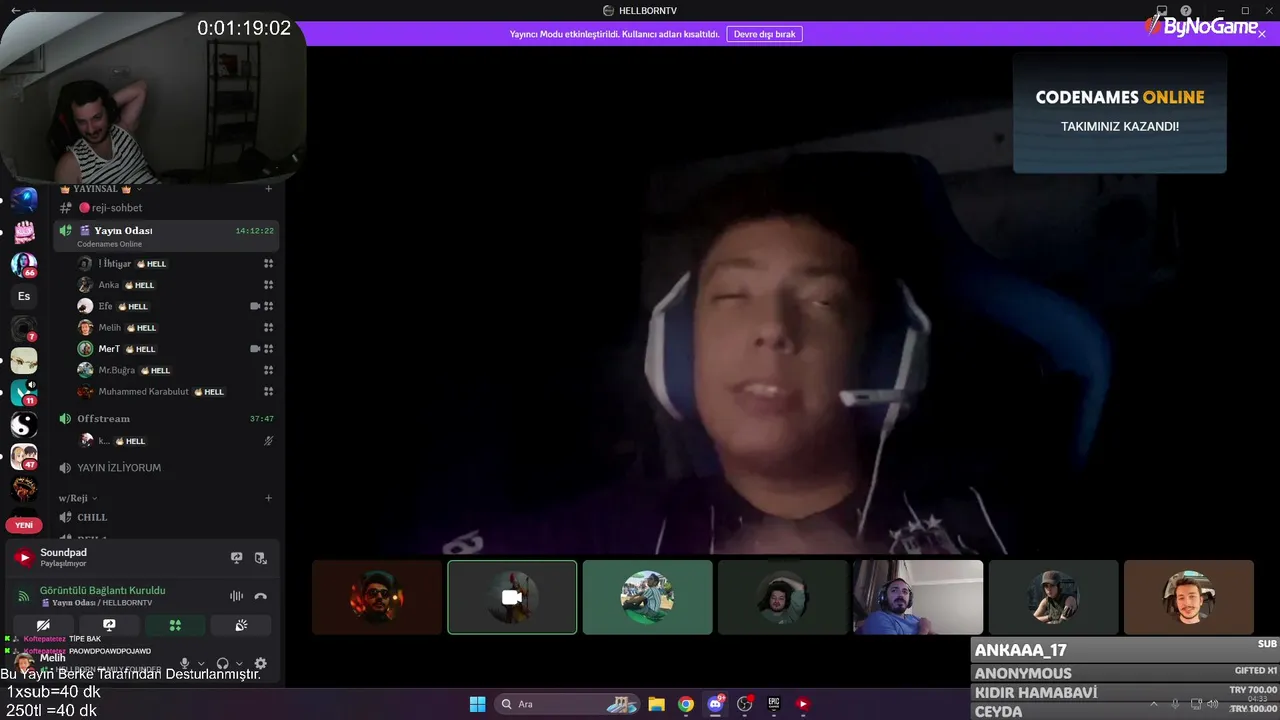Open Discord user settings gear
Screen dimensions: 1280x720
tap(261, 663)
